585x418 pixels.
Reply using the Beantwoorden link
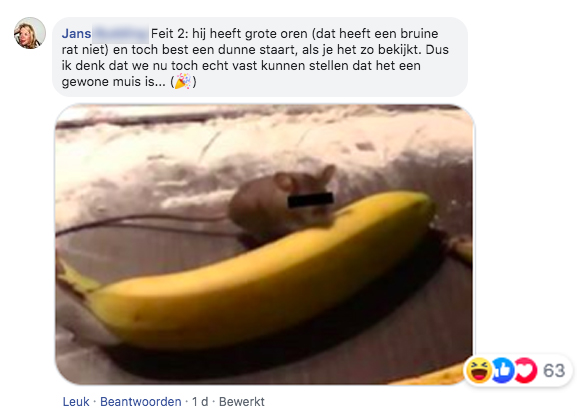tap(141, 402)
